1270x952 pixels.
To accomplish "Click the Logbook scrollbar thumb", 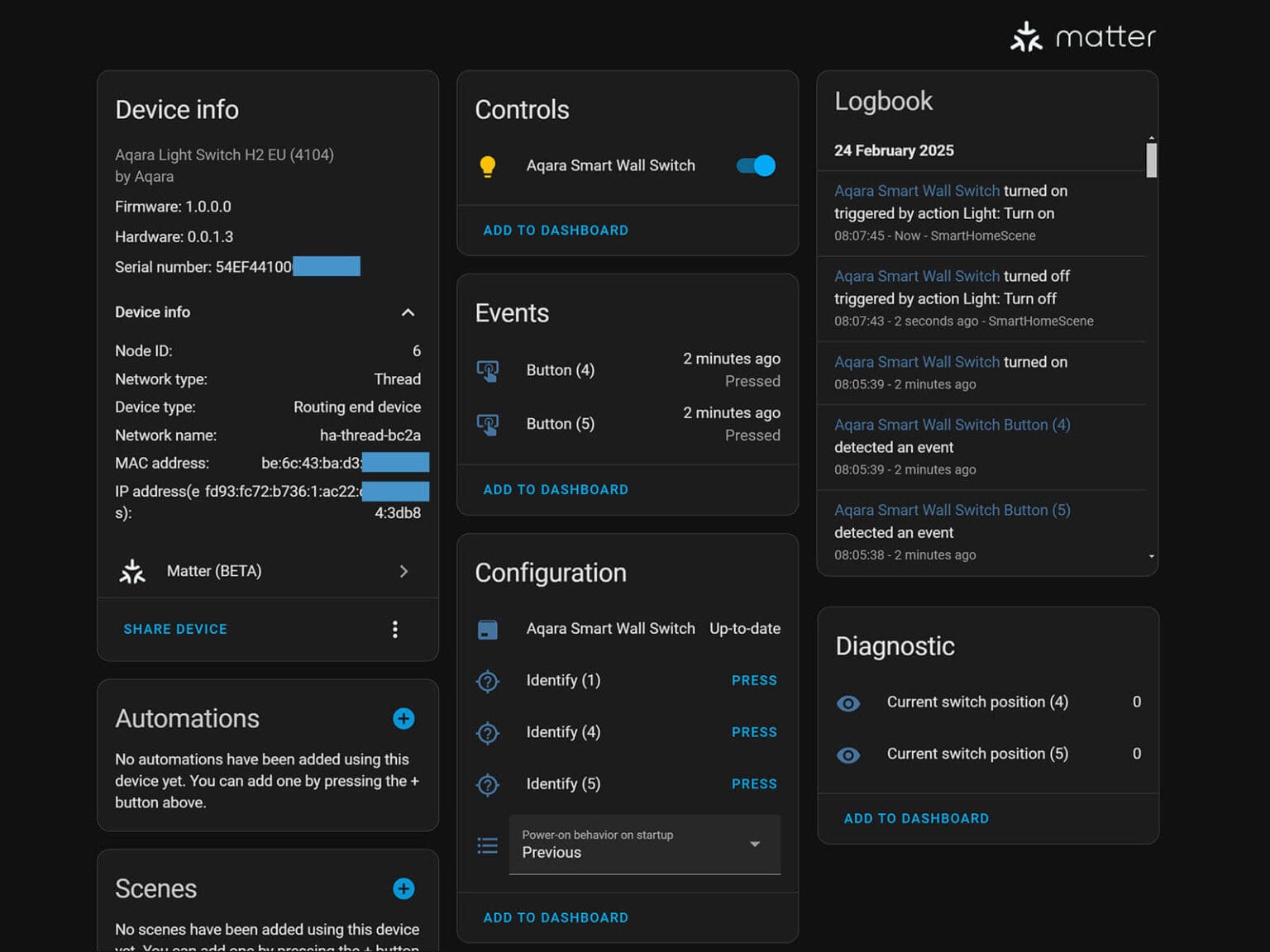I will pyautogui.click(x=1151, y=160).
